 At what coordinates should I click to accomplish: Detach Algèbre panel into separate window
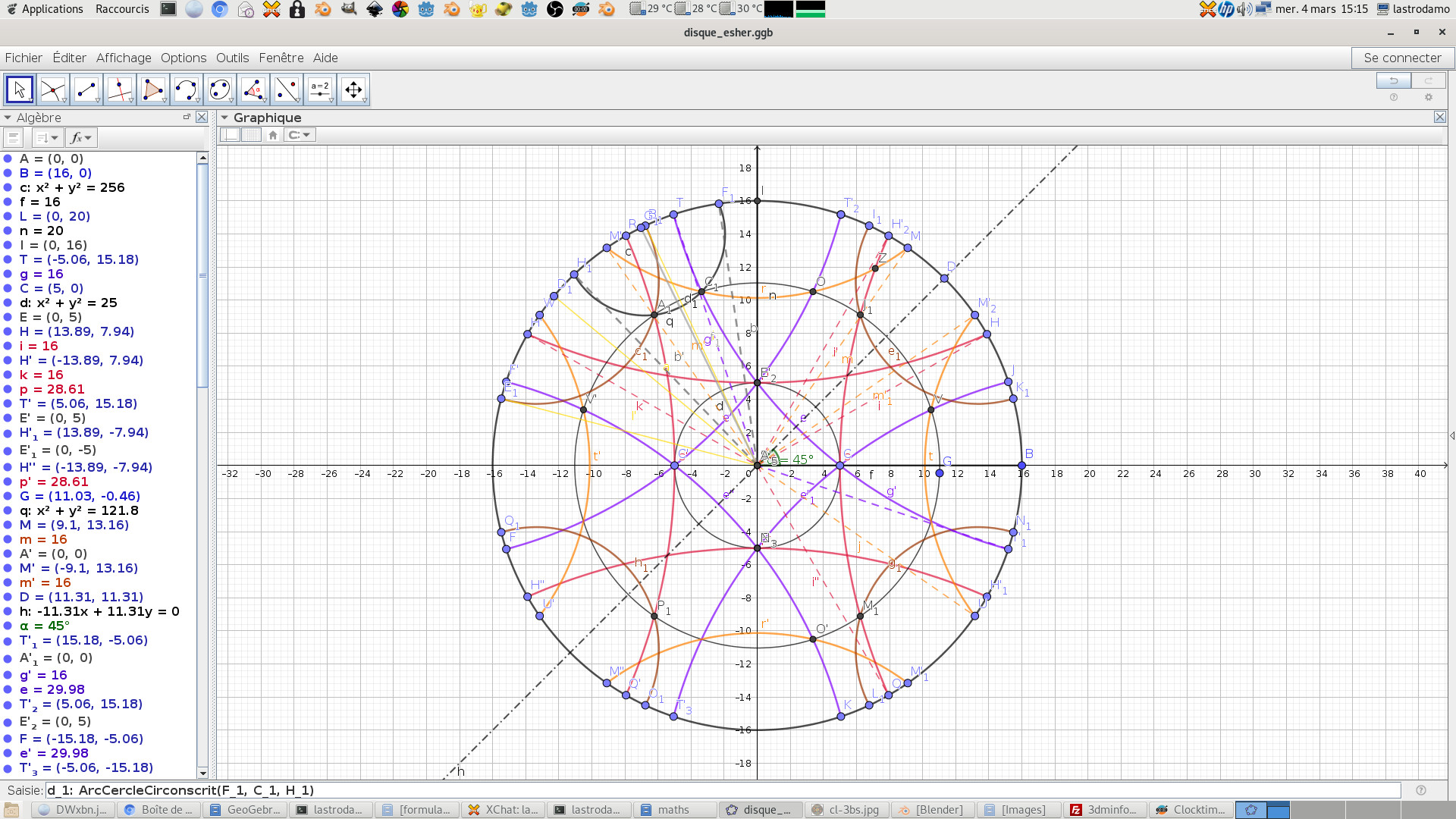pyautogui.click(x=187, y=117)
